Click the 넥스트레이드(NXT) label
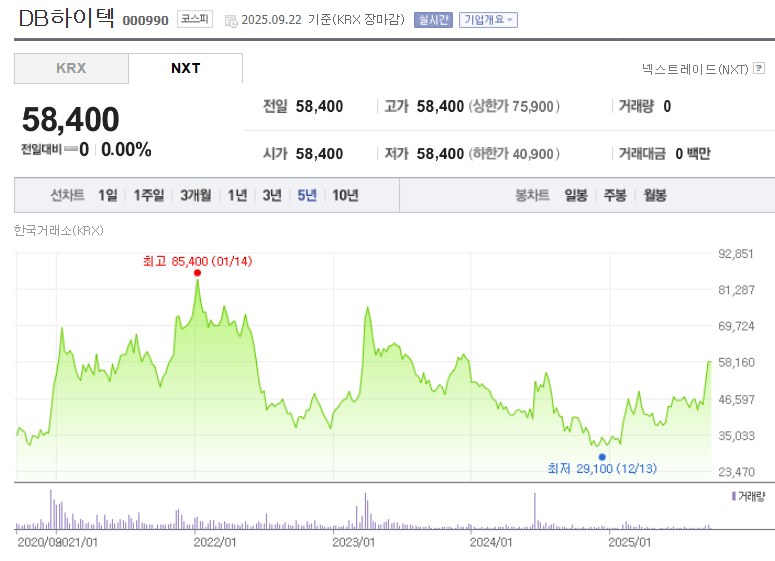The image size is (775, 561). (x=695, y=69)
